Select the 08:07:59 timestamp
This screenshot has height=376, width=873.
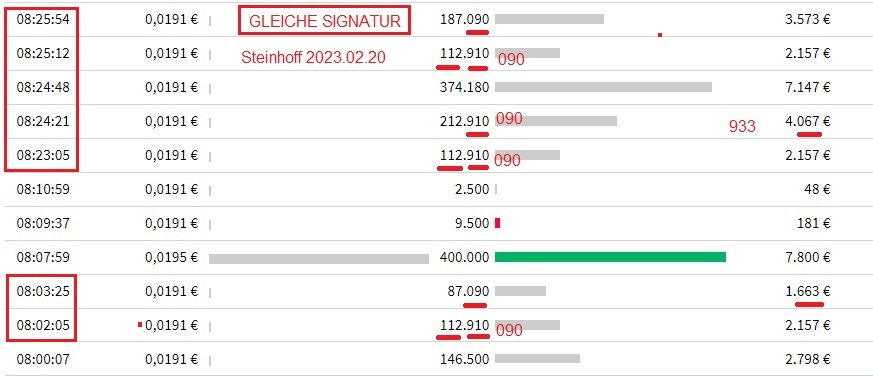(x=43, y=257)
